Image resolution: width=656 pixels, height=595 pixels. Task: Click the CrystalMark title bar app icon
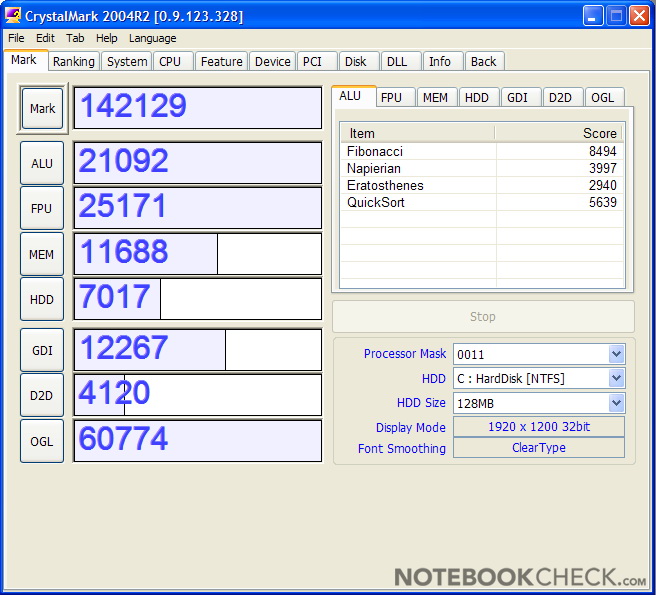point(13,15)
